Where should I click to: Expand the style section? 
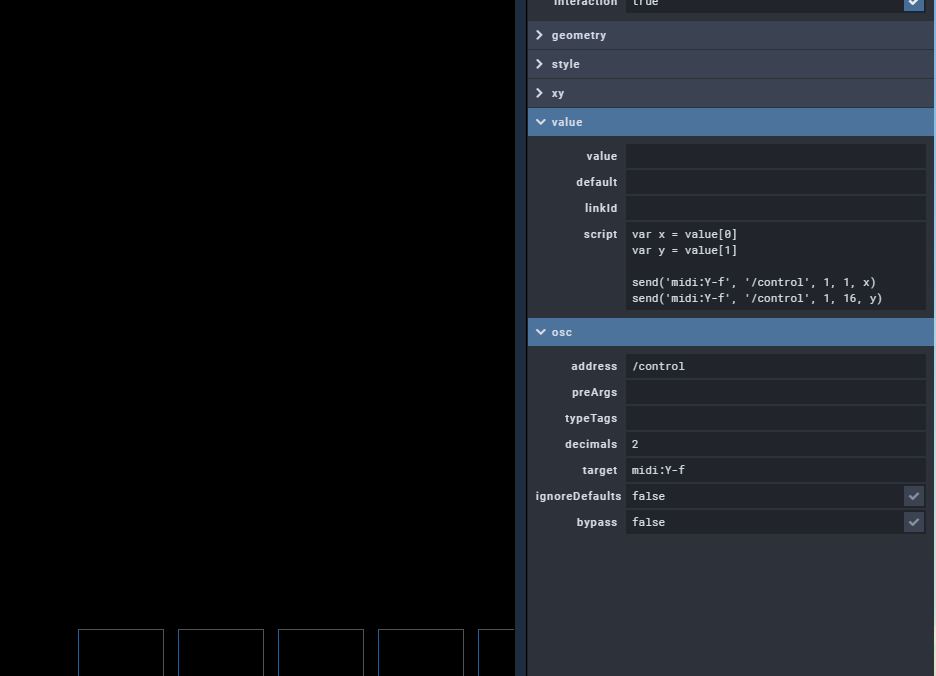pyautogui.click(x=731, y=64)
